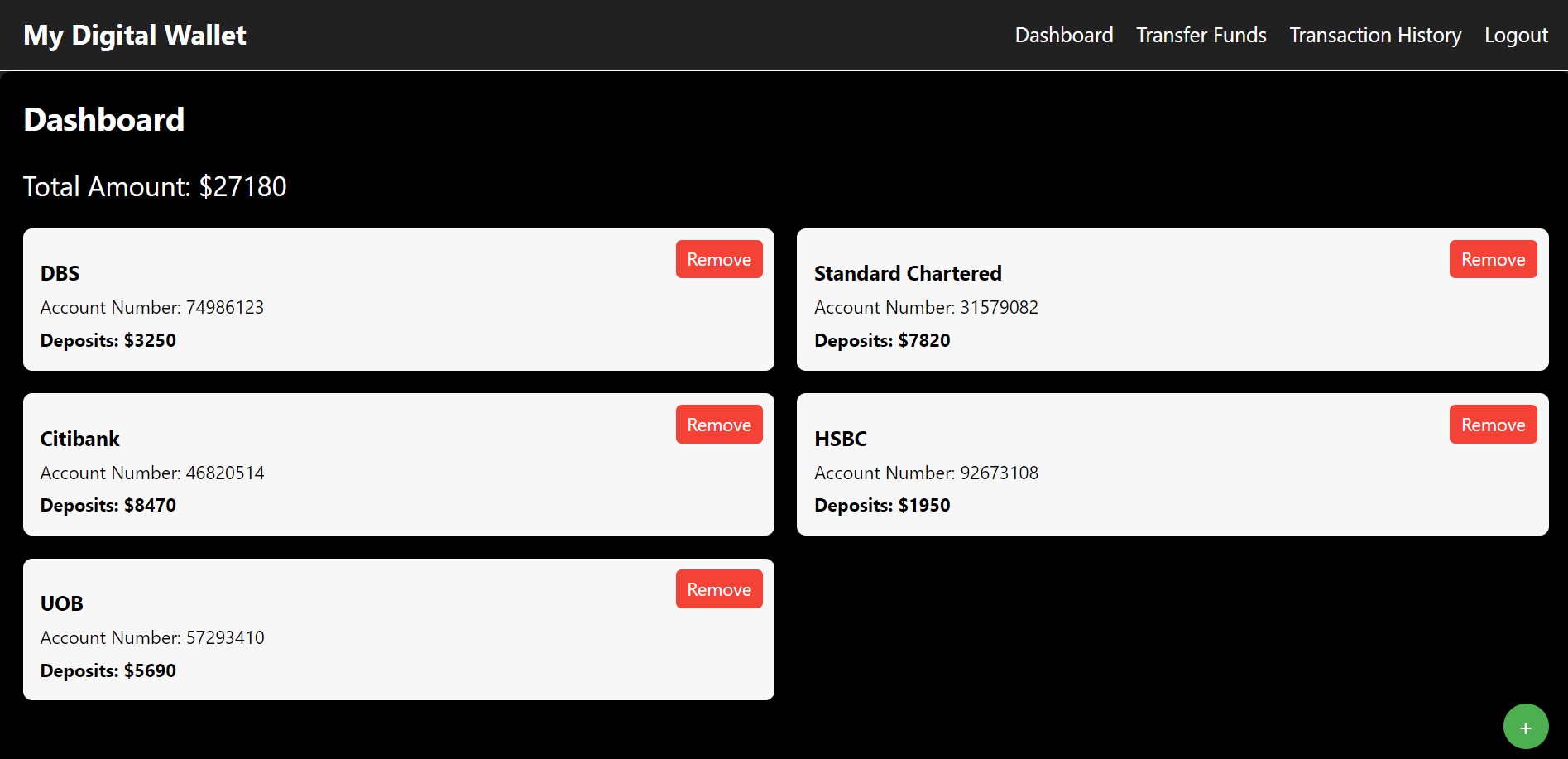Image resolution: width=1568 pixels, height=759 pixels.
Task: Click the Citibank bank name
Action: click(80, 439)
